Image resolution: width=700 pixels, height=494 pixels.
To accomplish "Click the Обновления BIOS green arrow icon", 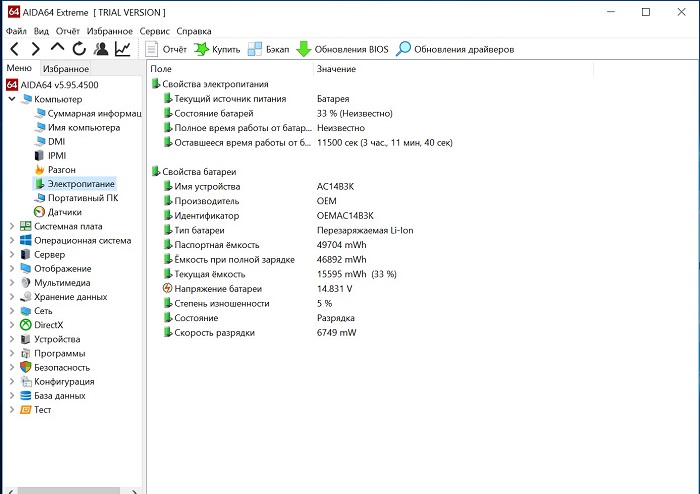I will 304,49.
